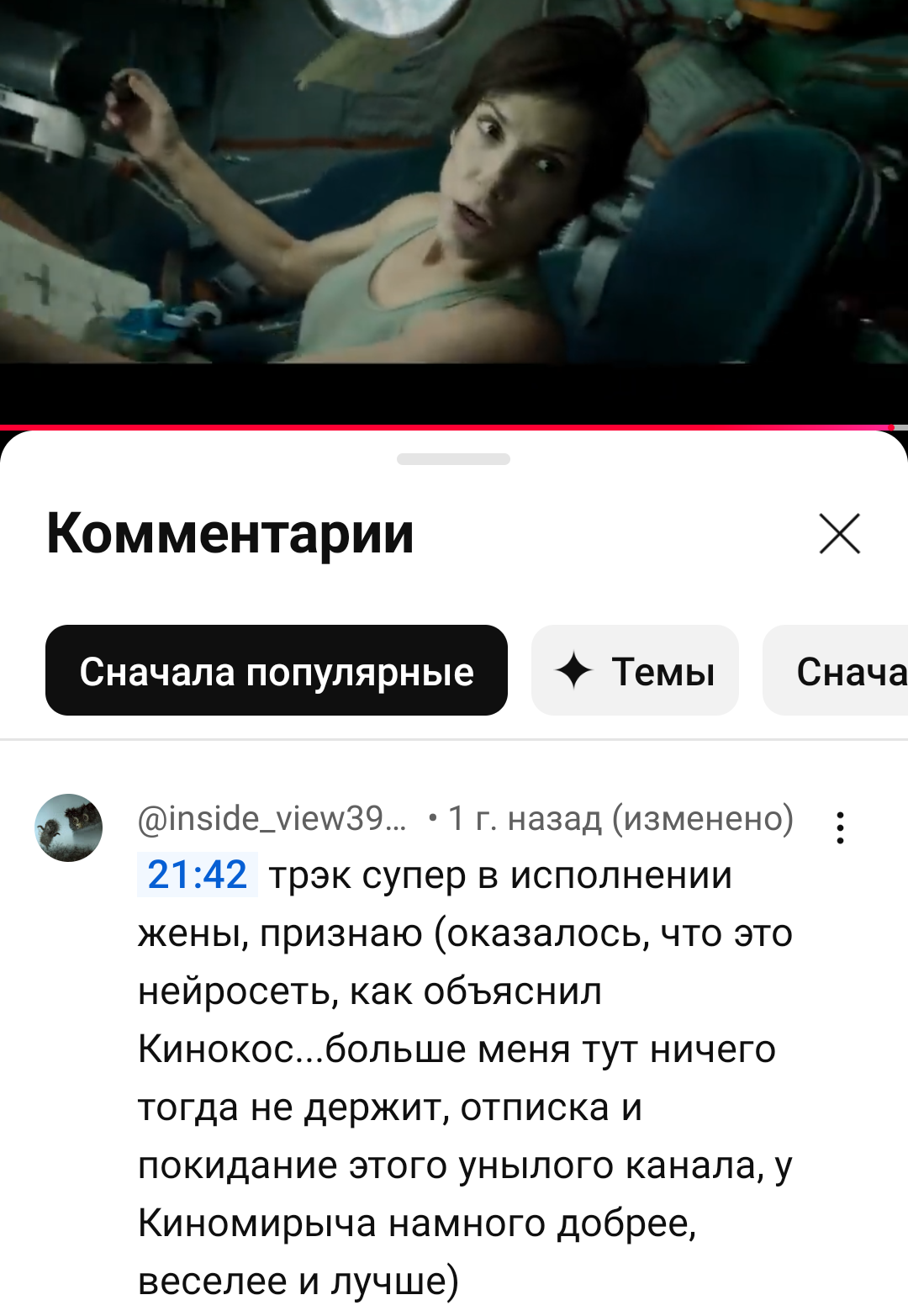The width and height of the screenshot is (908, 1316).
Task: Click the unplayed gray end of the progress bar
Action: (900, 427)
